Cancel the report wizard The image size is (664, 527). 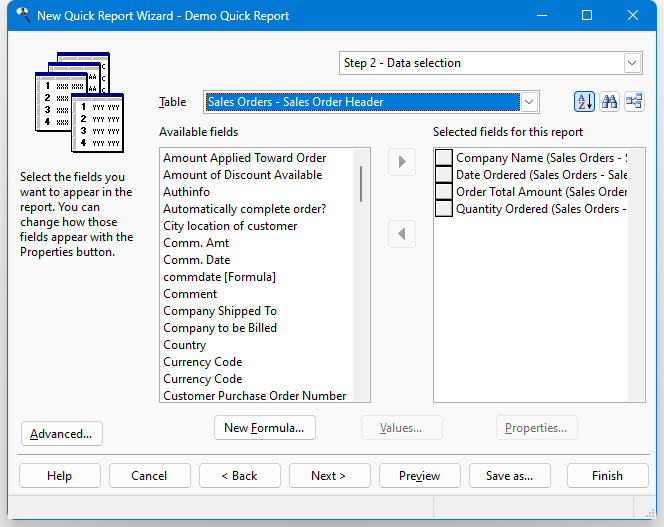click(149, 476)
